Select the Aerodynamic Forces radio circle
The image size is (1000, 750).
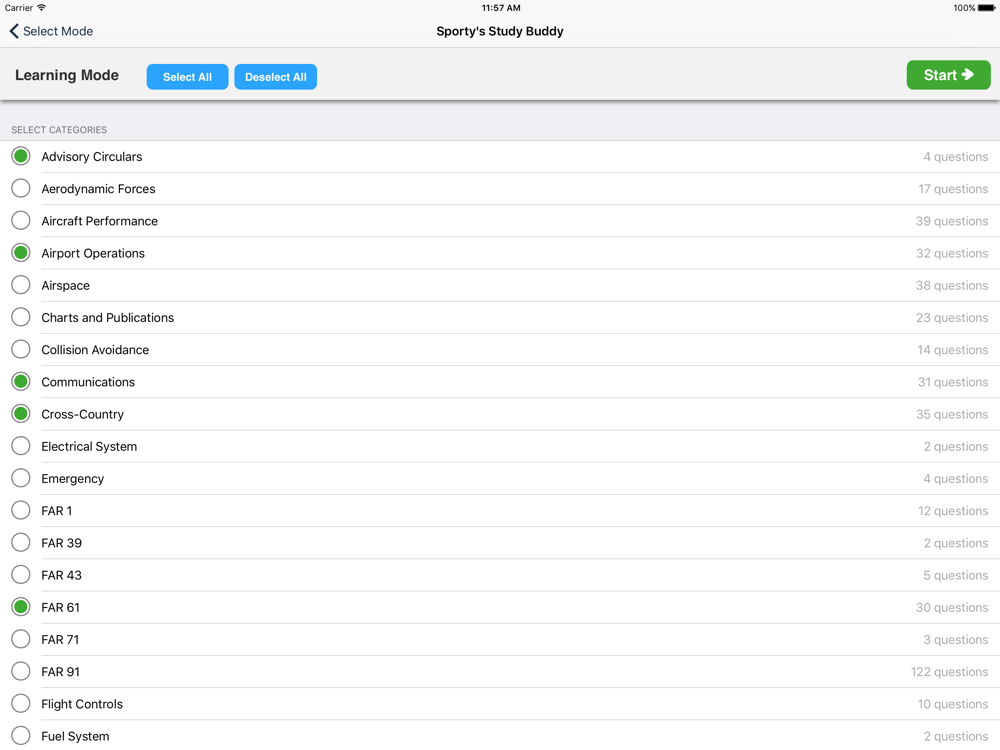pyautogui.click(x=21, y=188)
